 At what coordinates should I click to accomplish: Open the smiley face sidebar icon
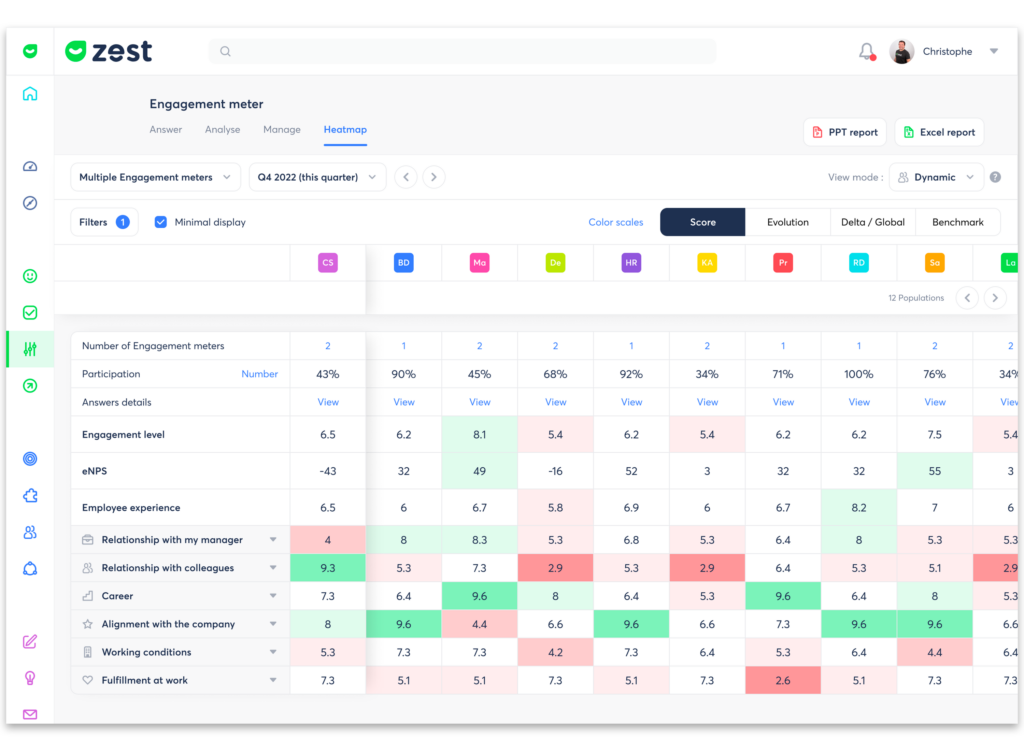point(30,276)
